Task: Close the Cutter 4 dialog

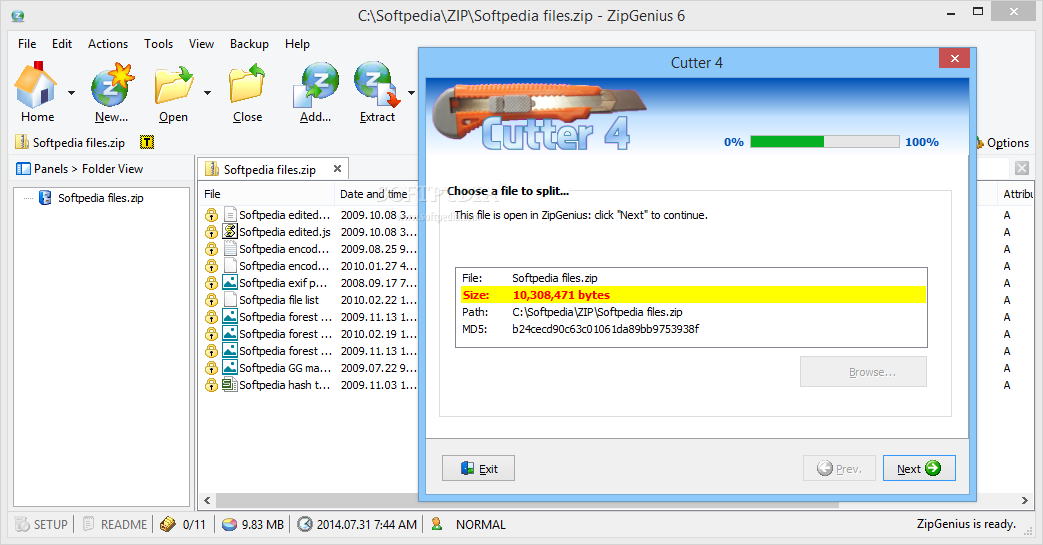Action: pyautogui.click(x=955, y=58)
